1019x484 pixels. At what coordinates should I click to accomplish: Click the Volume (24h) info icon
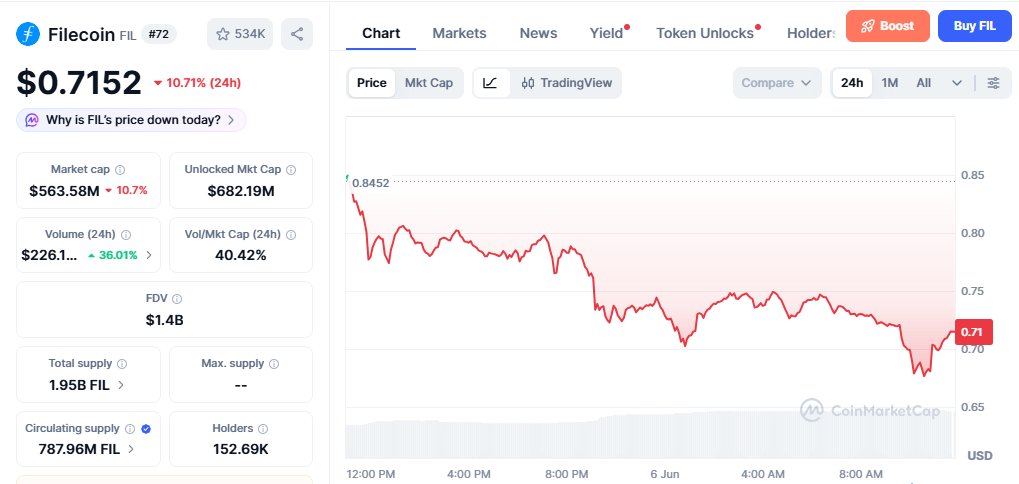[126, 235]
